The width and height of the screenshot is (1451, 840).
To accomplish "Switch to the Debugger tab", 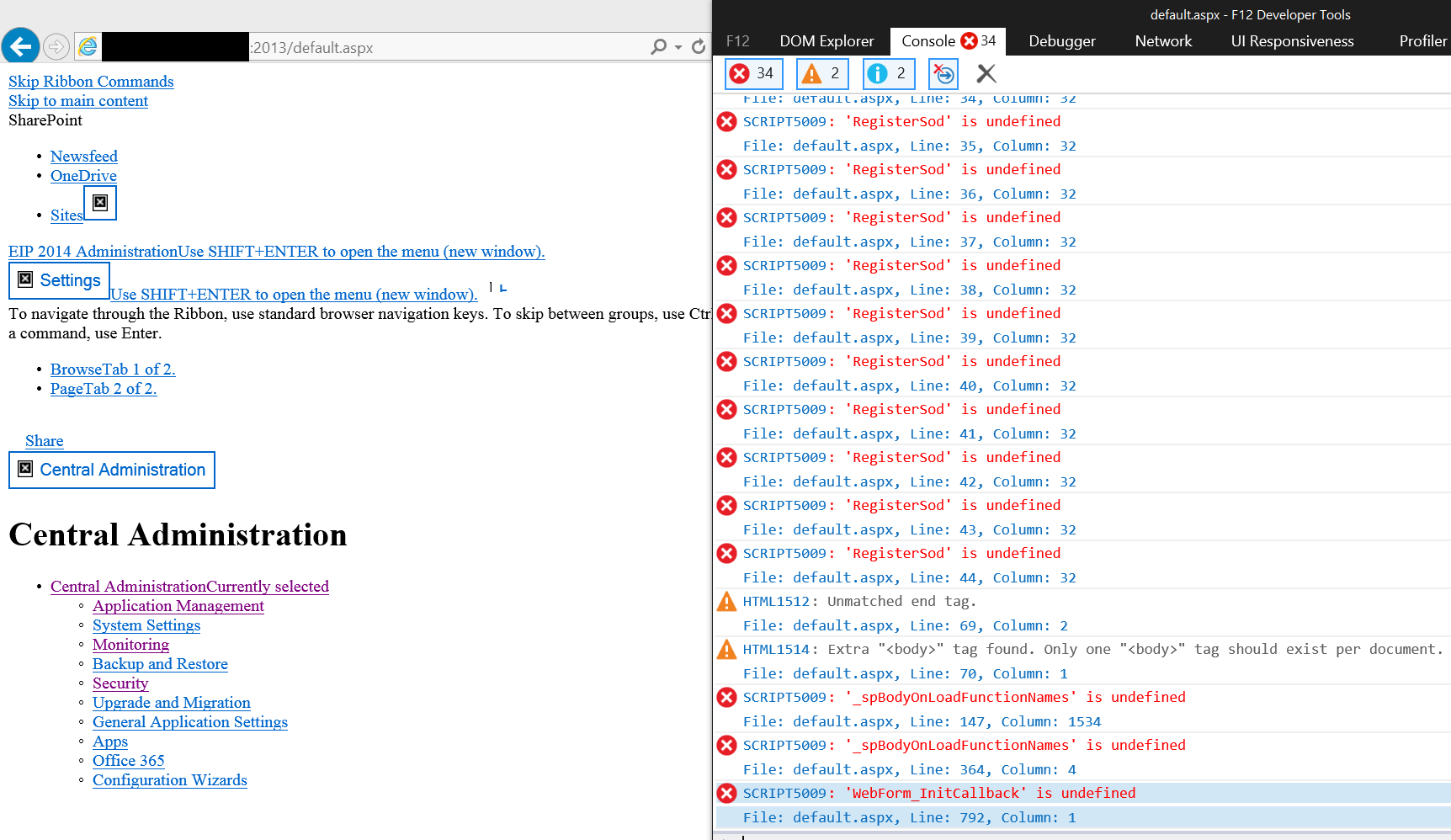I will coord(1061,41).
